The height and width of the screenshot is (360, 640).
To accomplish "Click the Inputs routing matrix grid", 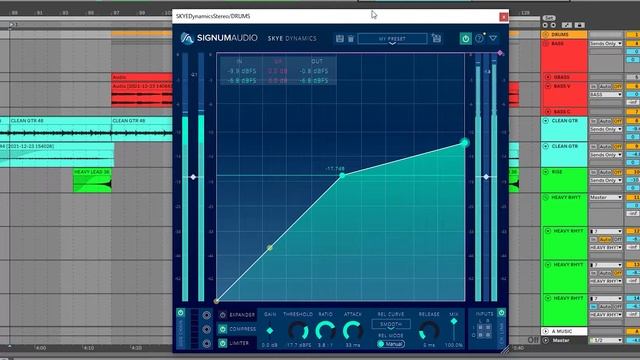I will pyautogui.click(x=485, y=331).
